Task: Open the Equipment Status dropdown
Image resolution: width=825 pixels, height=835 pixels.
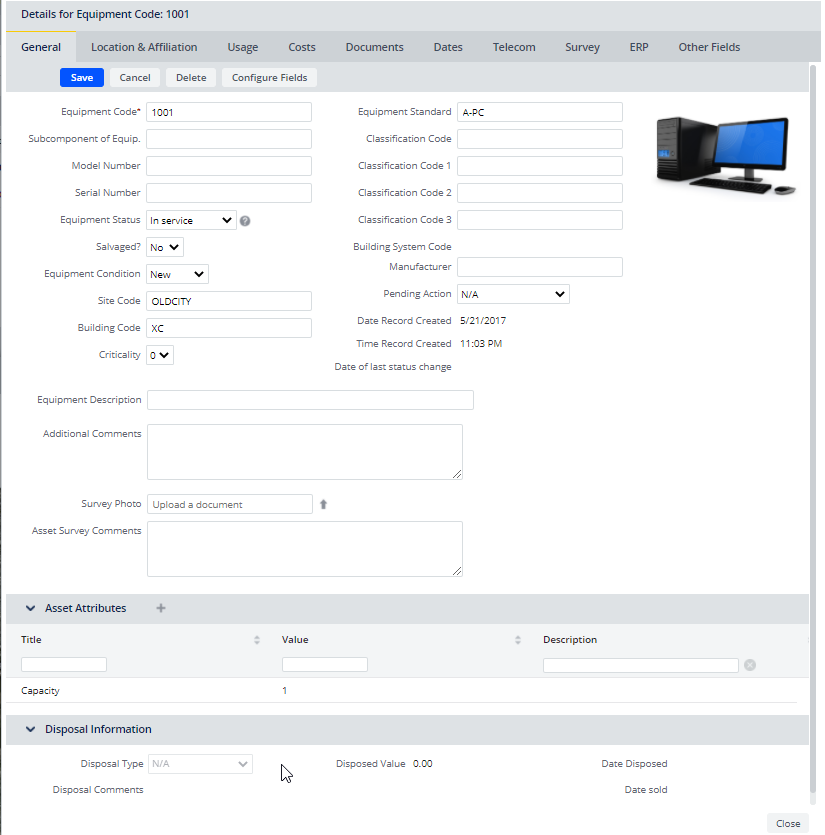Action: (191, 220)
